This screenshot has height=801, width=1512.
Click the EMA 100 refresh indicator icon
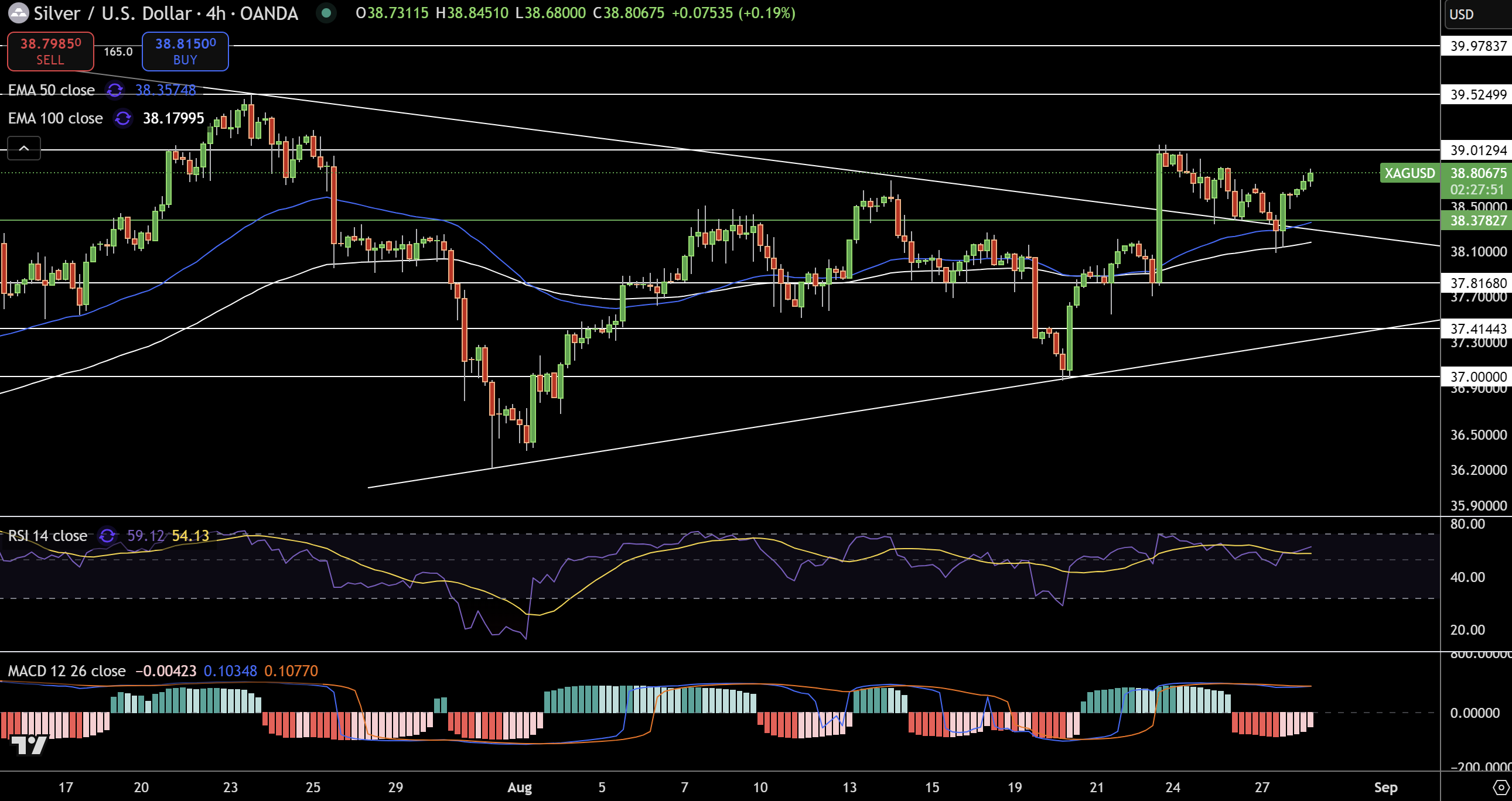(122, 118)
